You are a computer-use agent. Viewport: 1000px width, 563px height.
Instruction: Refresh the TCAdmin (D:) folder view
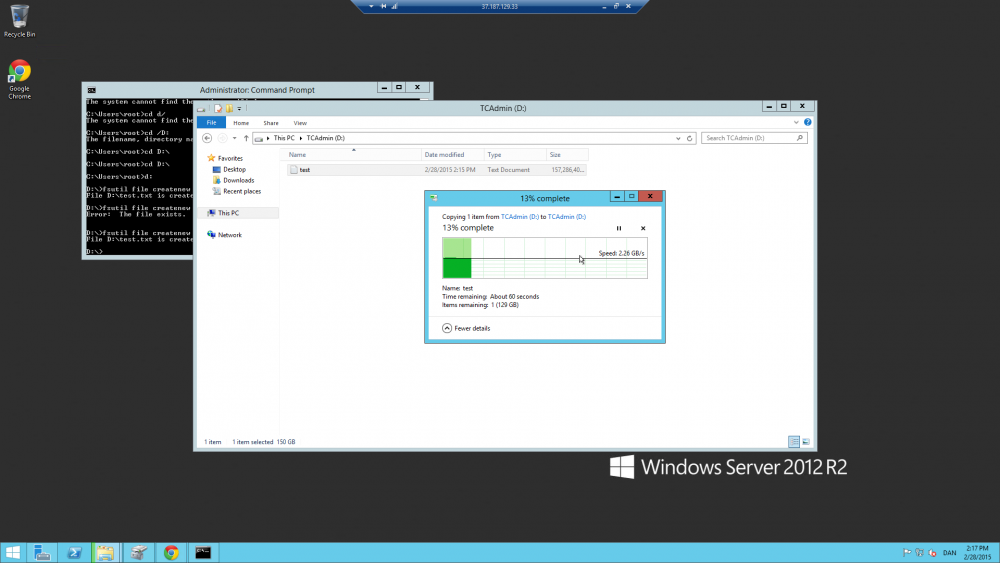pyautogui.click(x=691, y=138)
